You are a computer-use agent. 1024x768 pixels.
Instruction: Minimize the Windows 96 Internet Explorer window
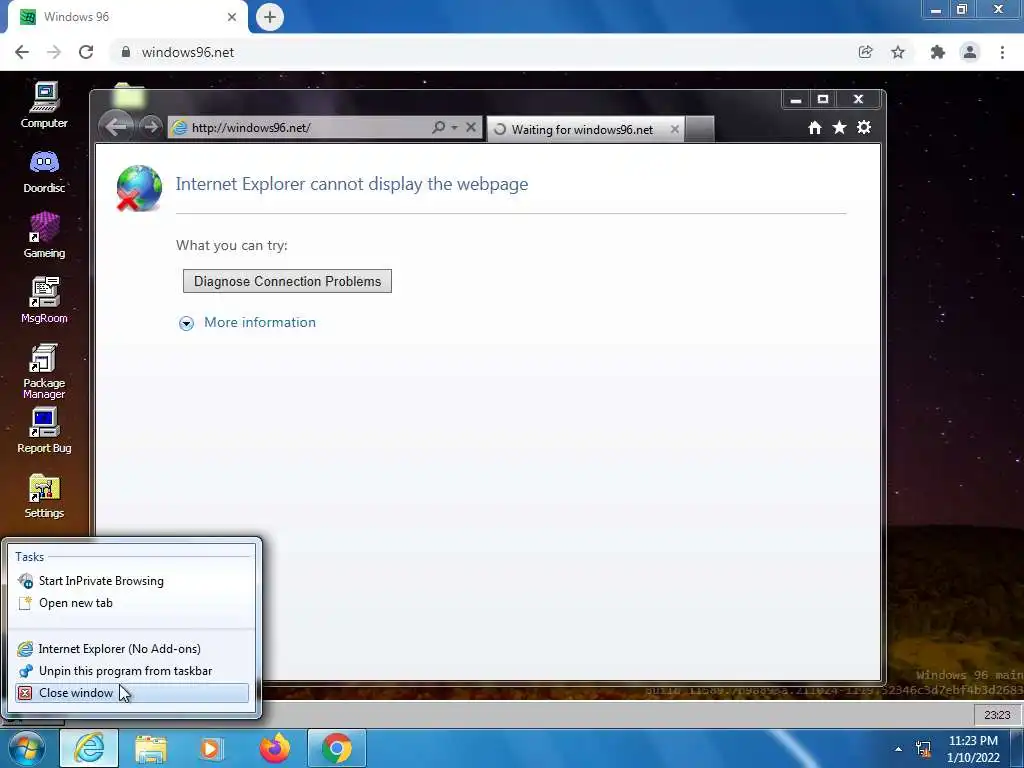795,100
